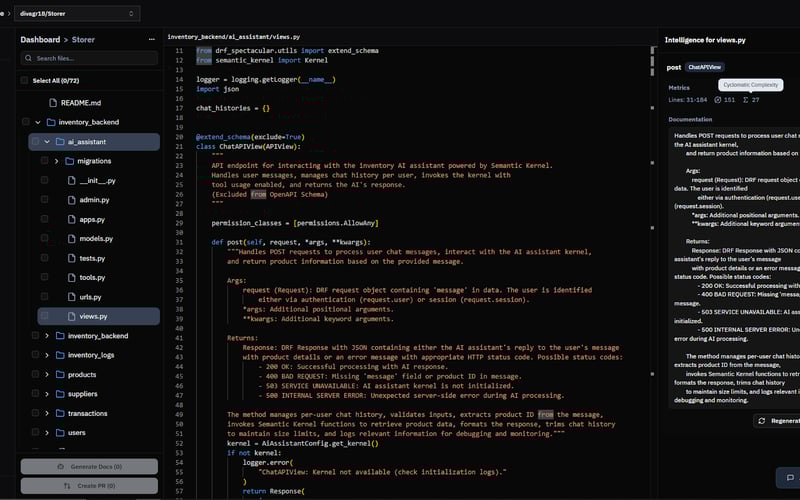Click the tests.py file icon

click(x=72, y=258)
